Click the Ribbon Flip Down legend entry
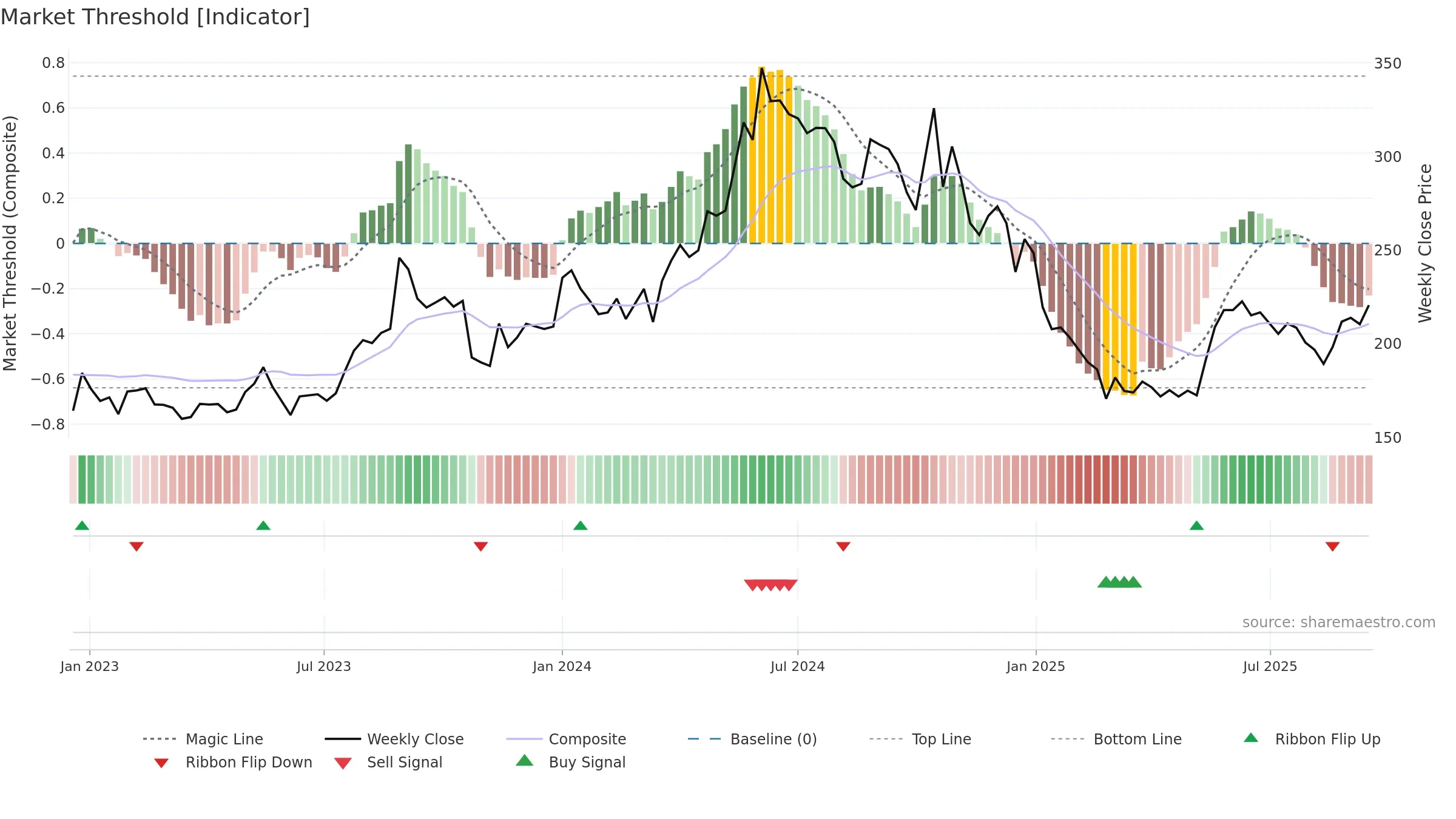Screen dimensions: 1456x819 point(233,762)
